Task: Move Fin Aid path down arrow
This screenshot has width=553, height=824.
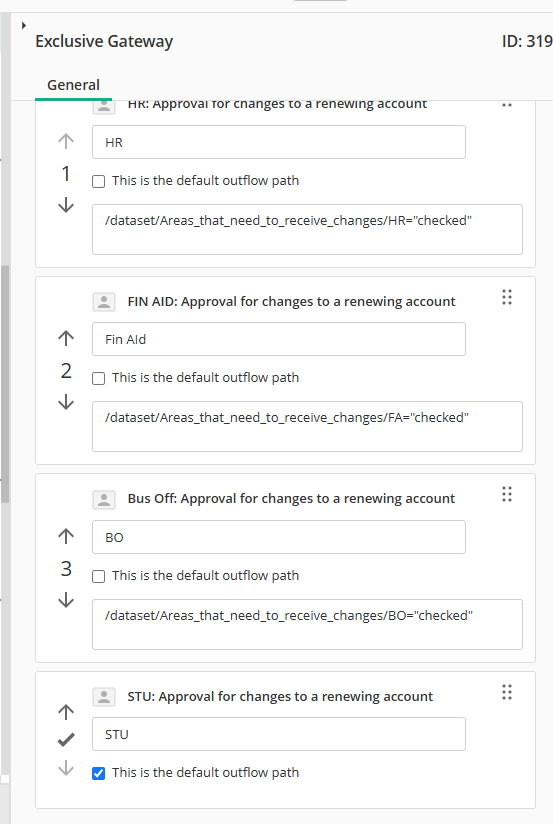Action: click(x=66, y=401)
